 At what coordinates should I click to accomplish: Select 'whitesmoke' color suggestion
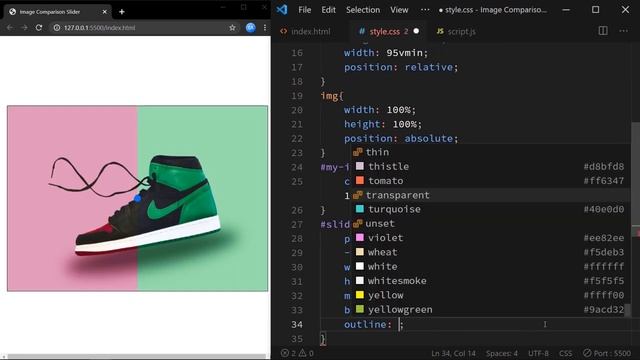[490, 280]
